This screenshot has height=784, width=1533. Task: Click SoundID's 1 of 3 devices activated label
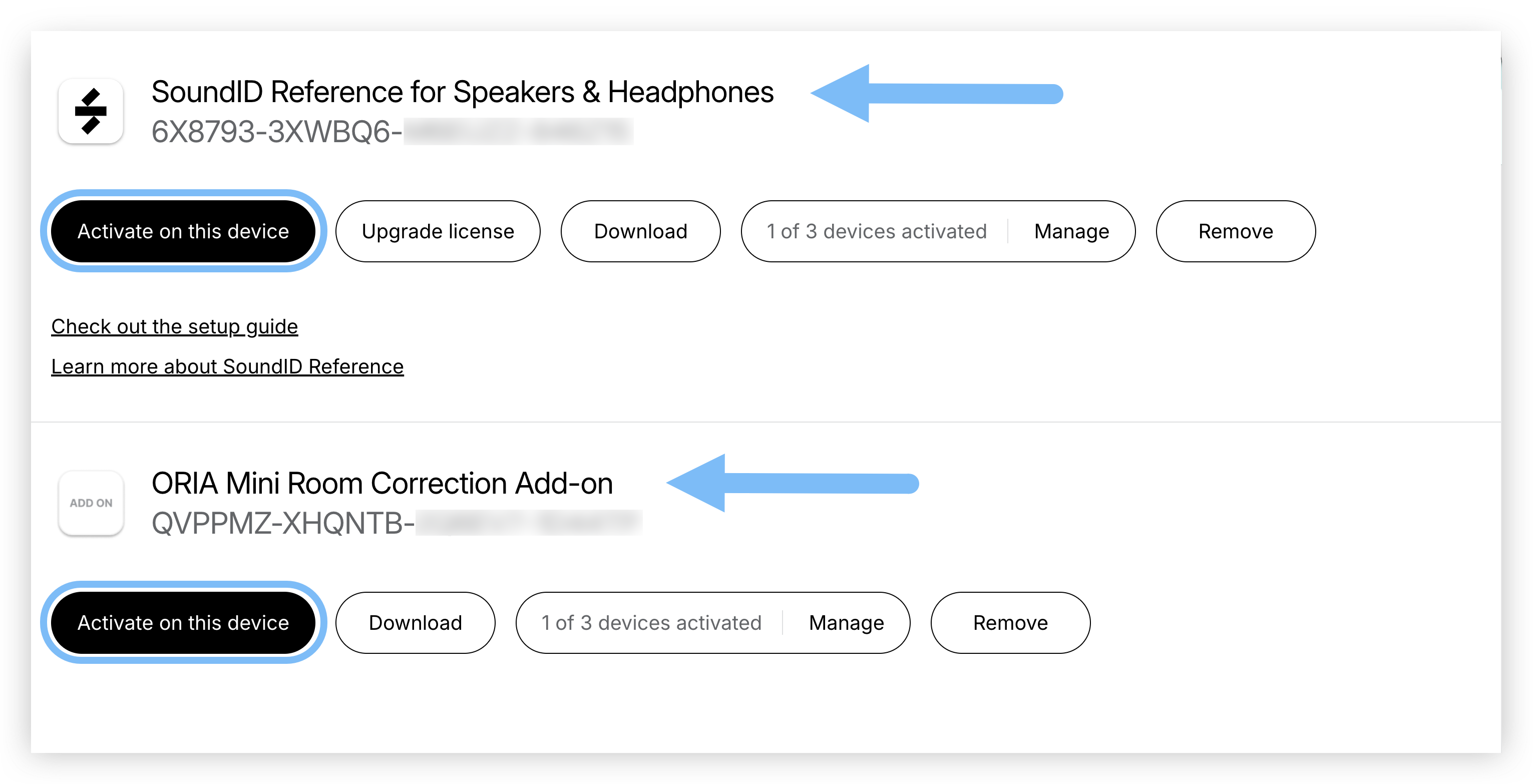[x=877, y=231]
